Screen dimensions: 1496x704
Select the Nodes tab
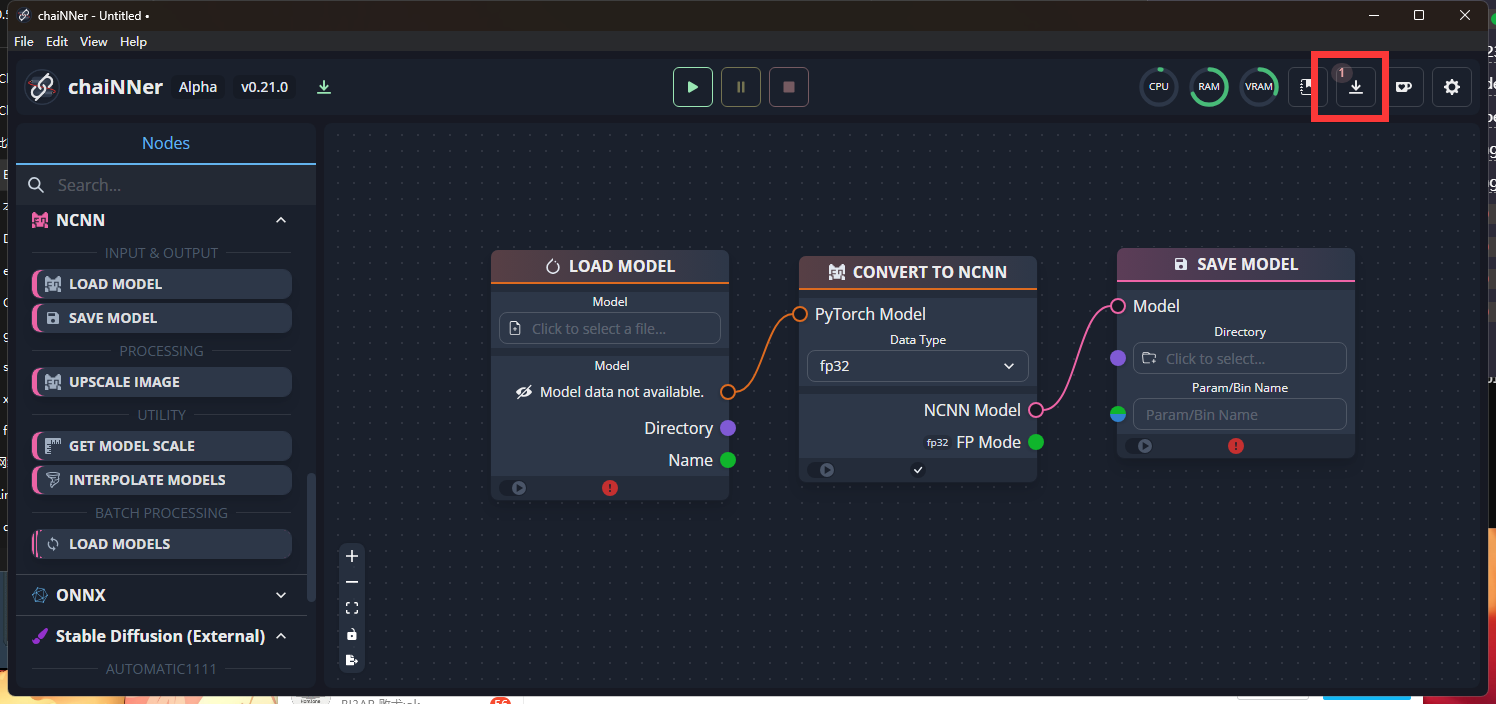[x=166, y=143]
